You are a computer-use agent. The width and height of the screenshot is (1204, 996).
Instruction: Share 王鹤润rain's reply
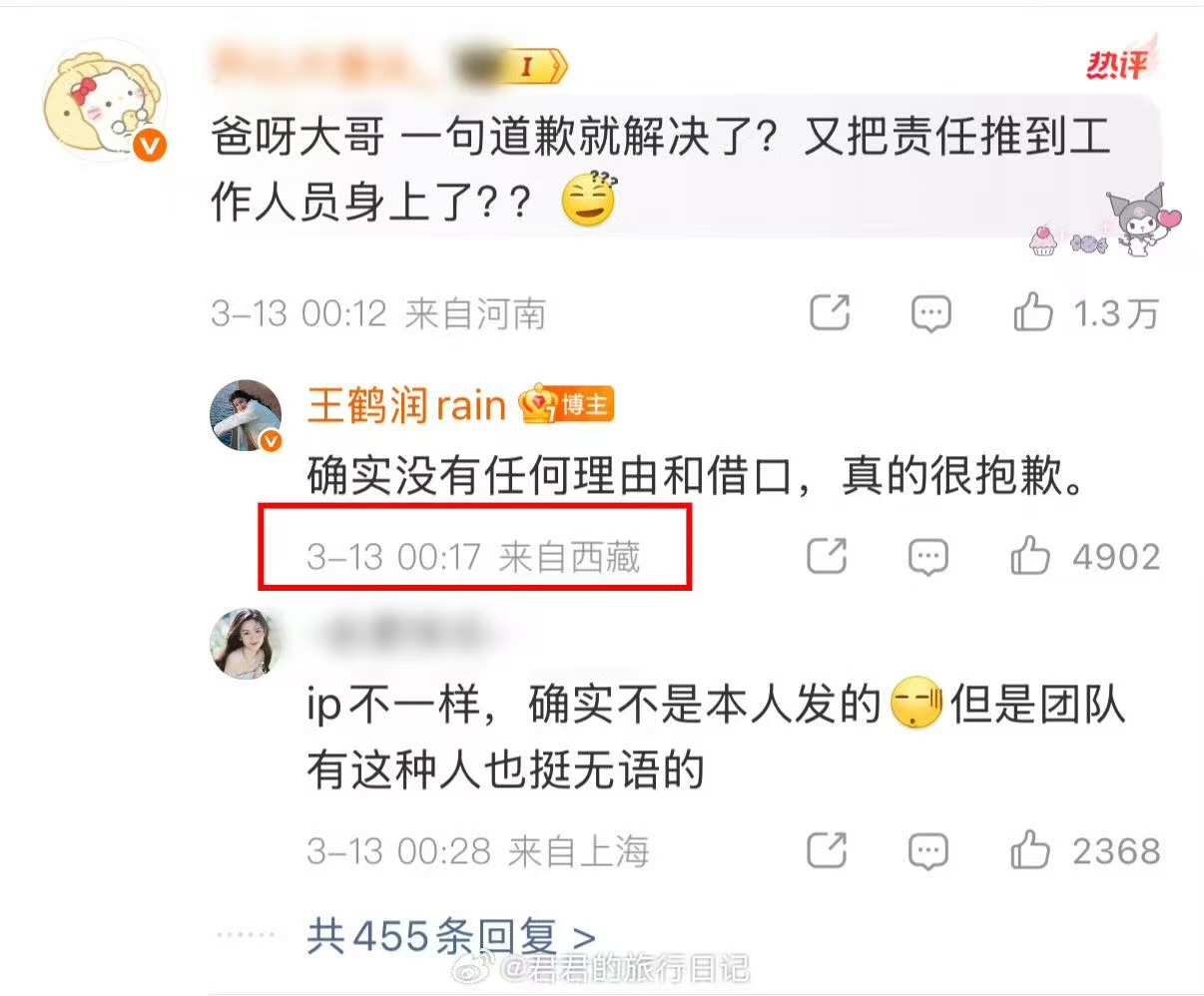(827, 556)
